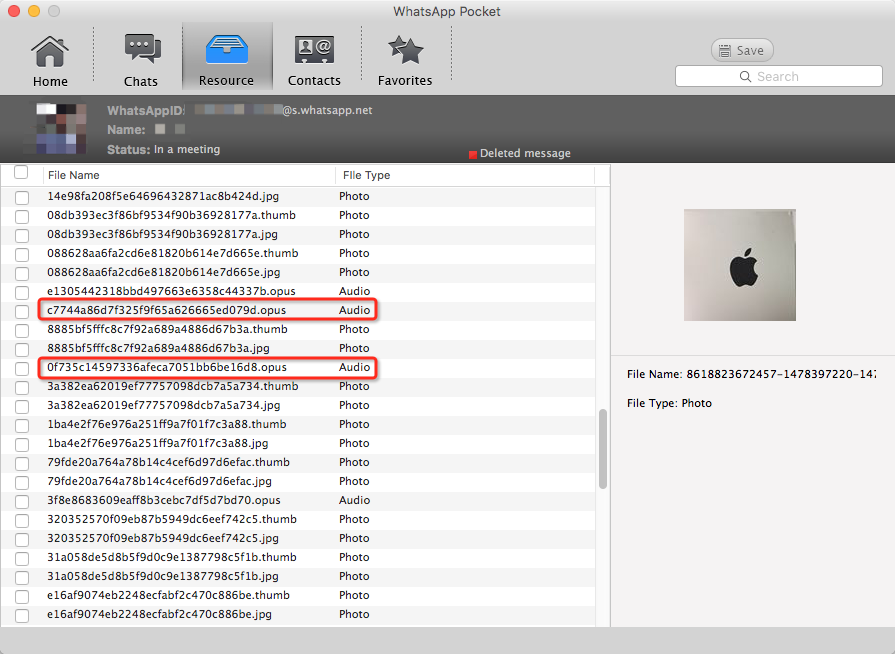Open the Favorites section

point(405,61)
